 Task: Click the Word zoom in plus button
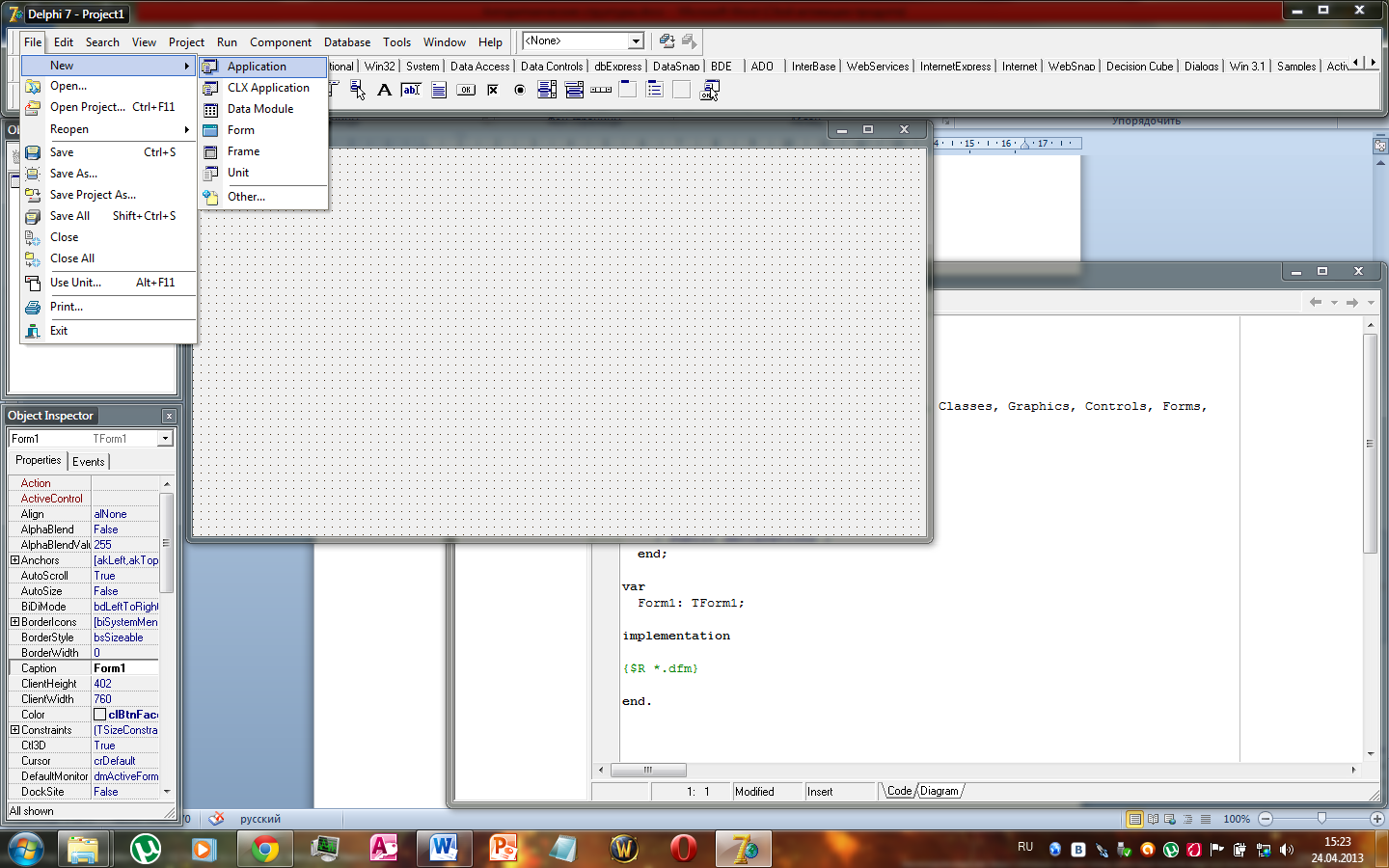(x=1377, y=819)
